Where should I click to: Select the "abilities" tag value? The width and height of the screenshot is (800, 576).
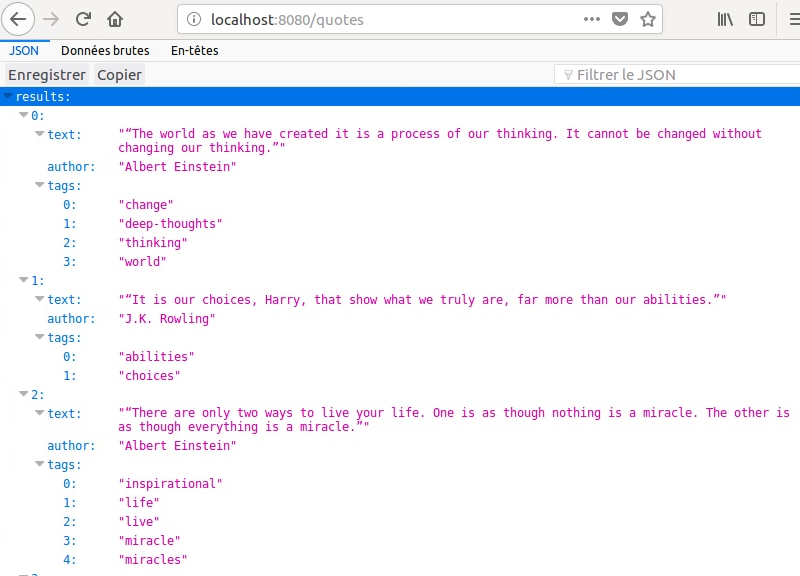tap(157, 357)
